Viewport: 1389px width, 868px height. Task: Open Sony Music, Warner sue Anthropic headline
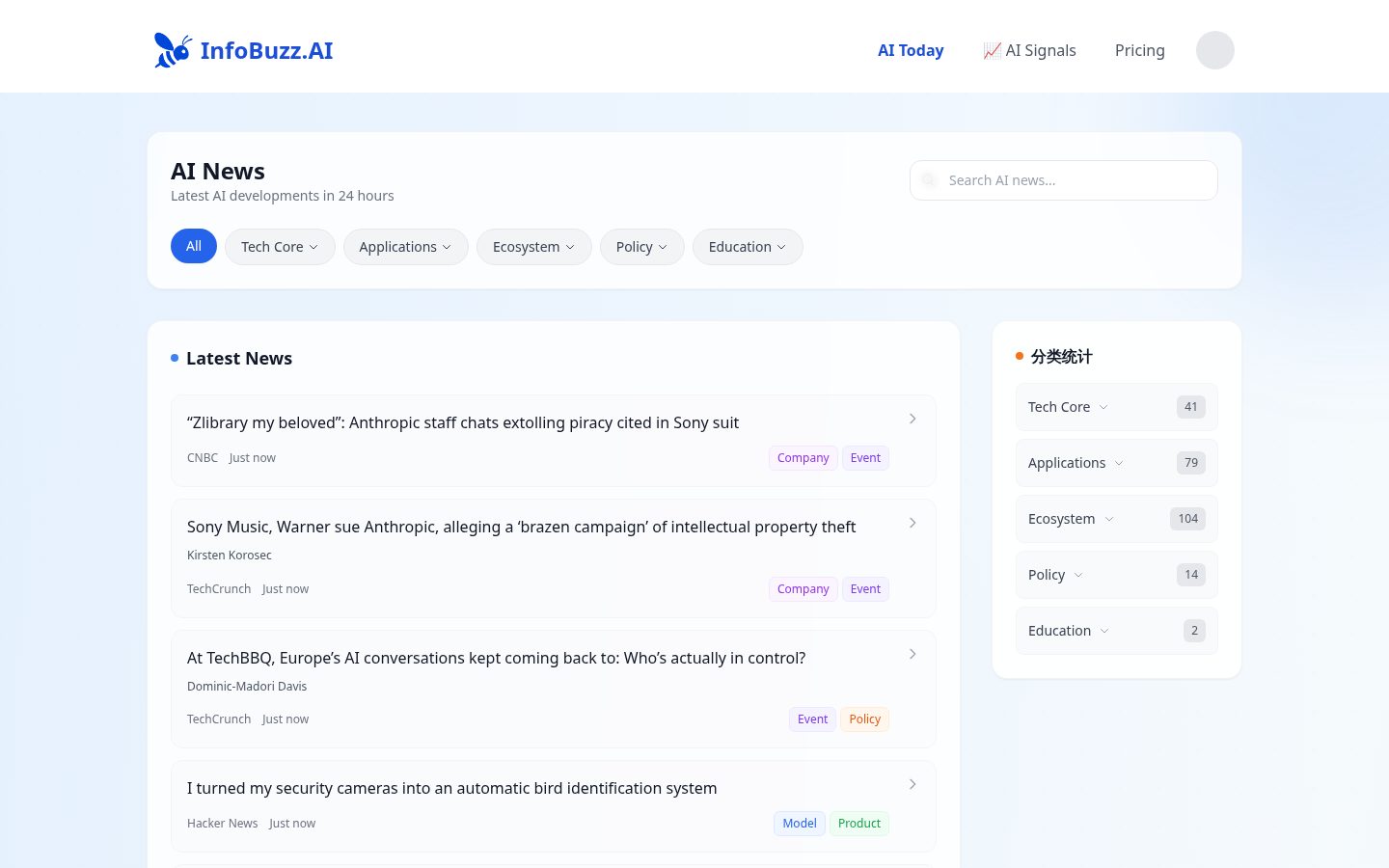click(521, 527)
